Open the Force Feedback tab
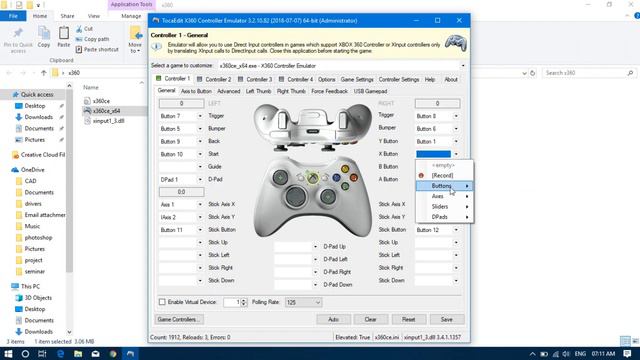Viewport: 640px width, 360px height. tap(329, 91)
